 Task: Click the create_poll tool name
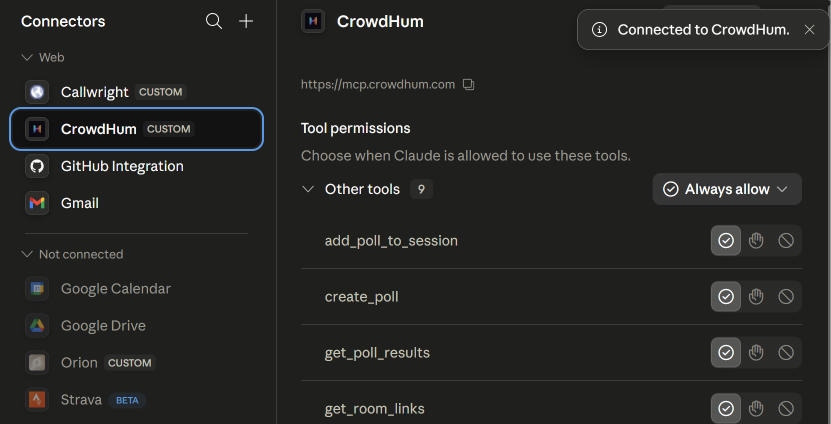point(361,297)
